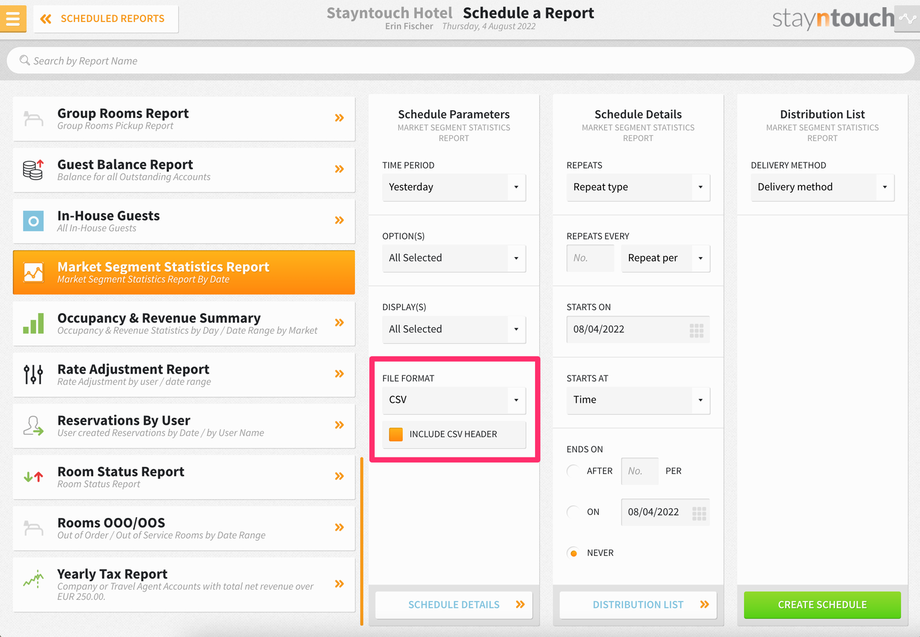Open Guest Balance Report via its chevron

pyautogui.click(x=339, y=169)
